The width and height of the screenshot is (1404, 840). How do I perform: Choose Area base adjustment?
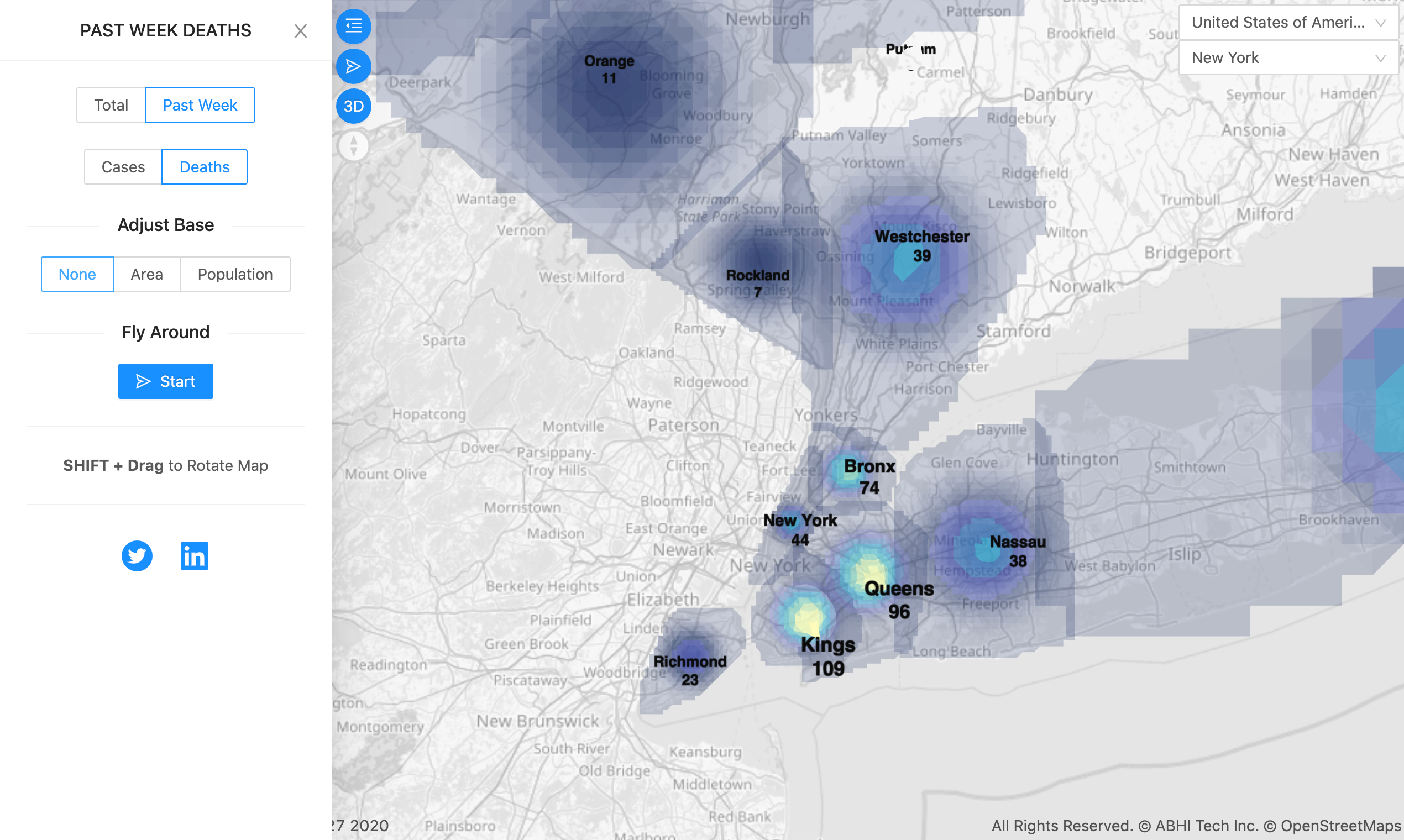pyautogui.click(x=146, y=274)
